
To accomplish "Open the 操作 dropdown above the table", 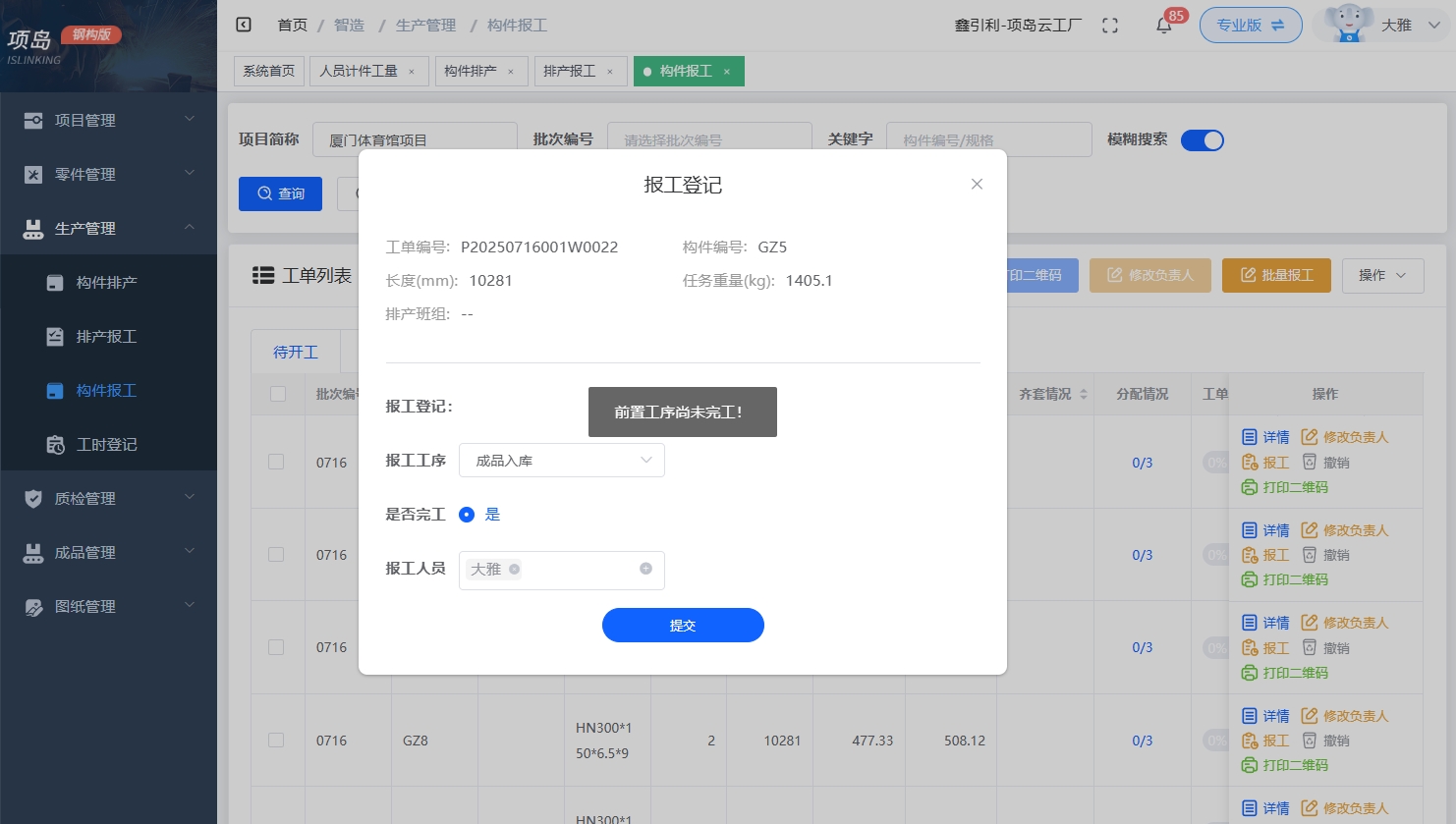I will pos(1382,276).
